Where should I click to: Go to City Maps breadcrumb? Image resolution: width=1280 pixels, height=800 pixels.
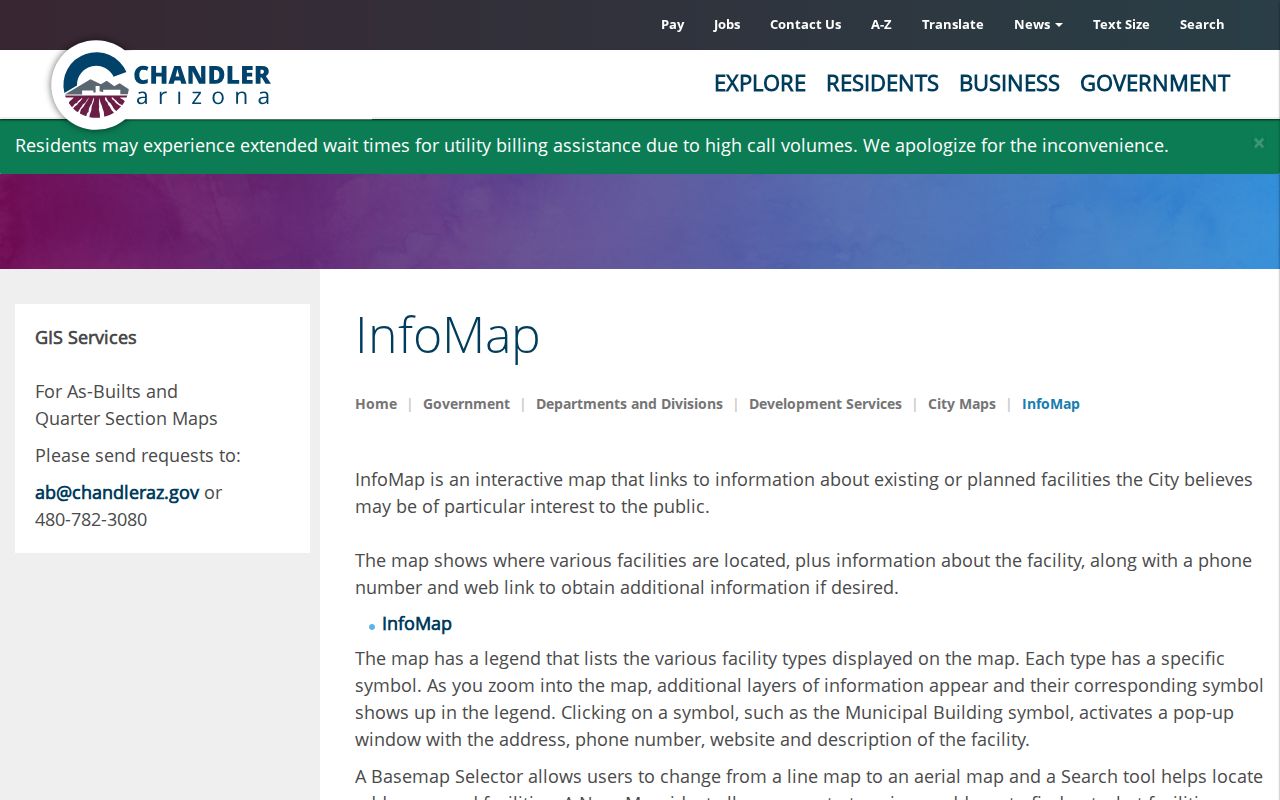click(x=962, y=404)
